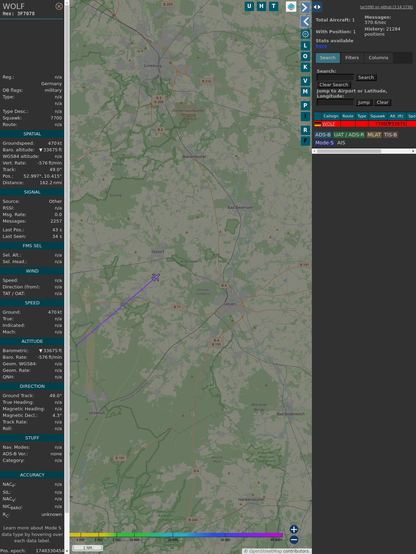Click the Jump to Airport input field
Viewport: 416px width, 554px height.
(x=335, y=102)
